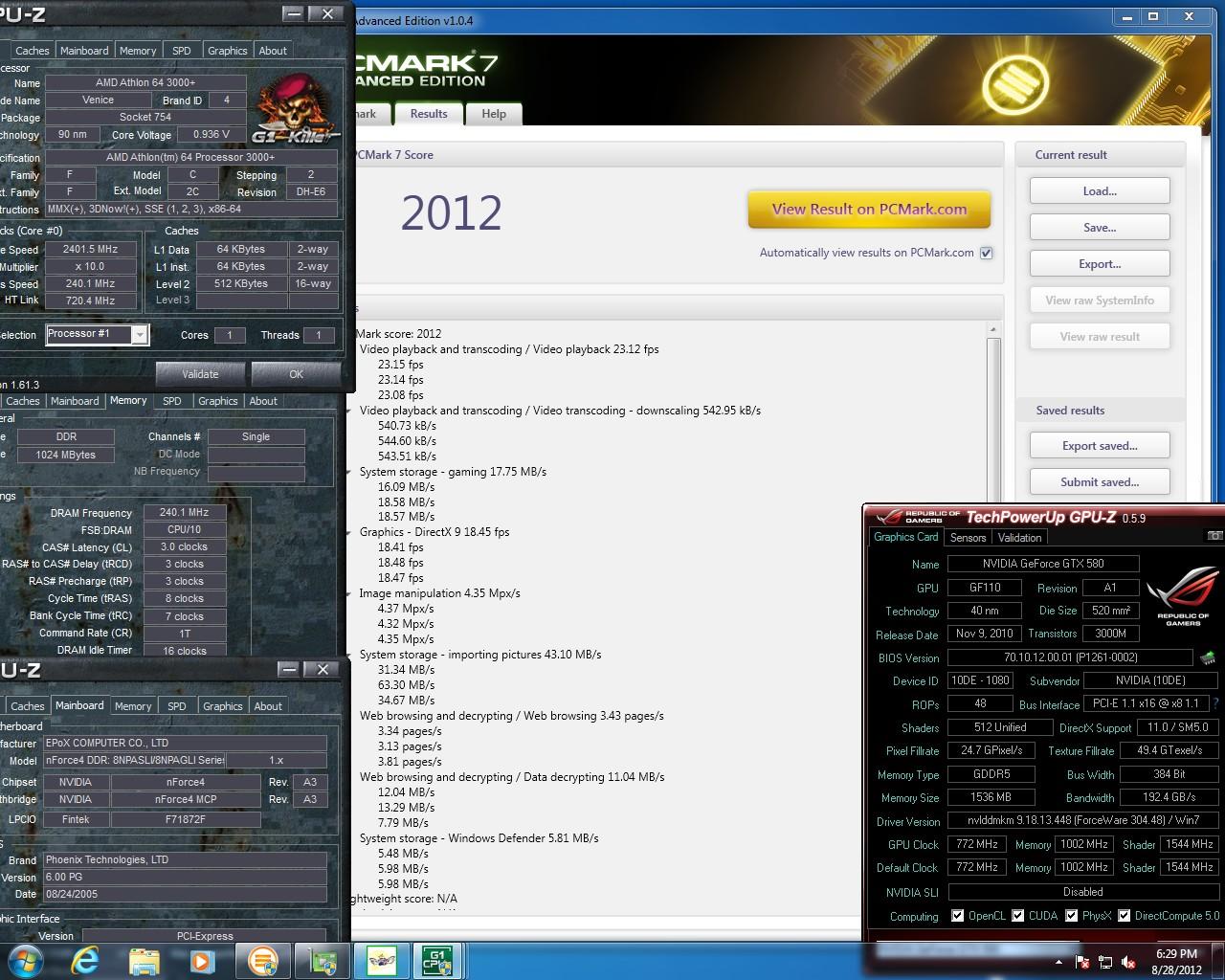Open Graphics tab in the Memory CPU-Z window
The image size is (1225, 980).
pos(217,401)
